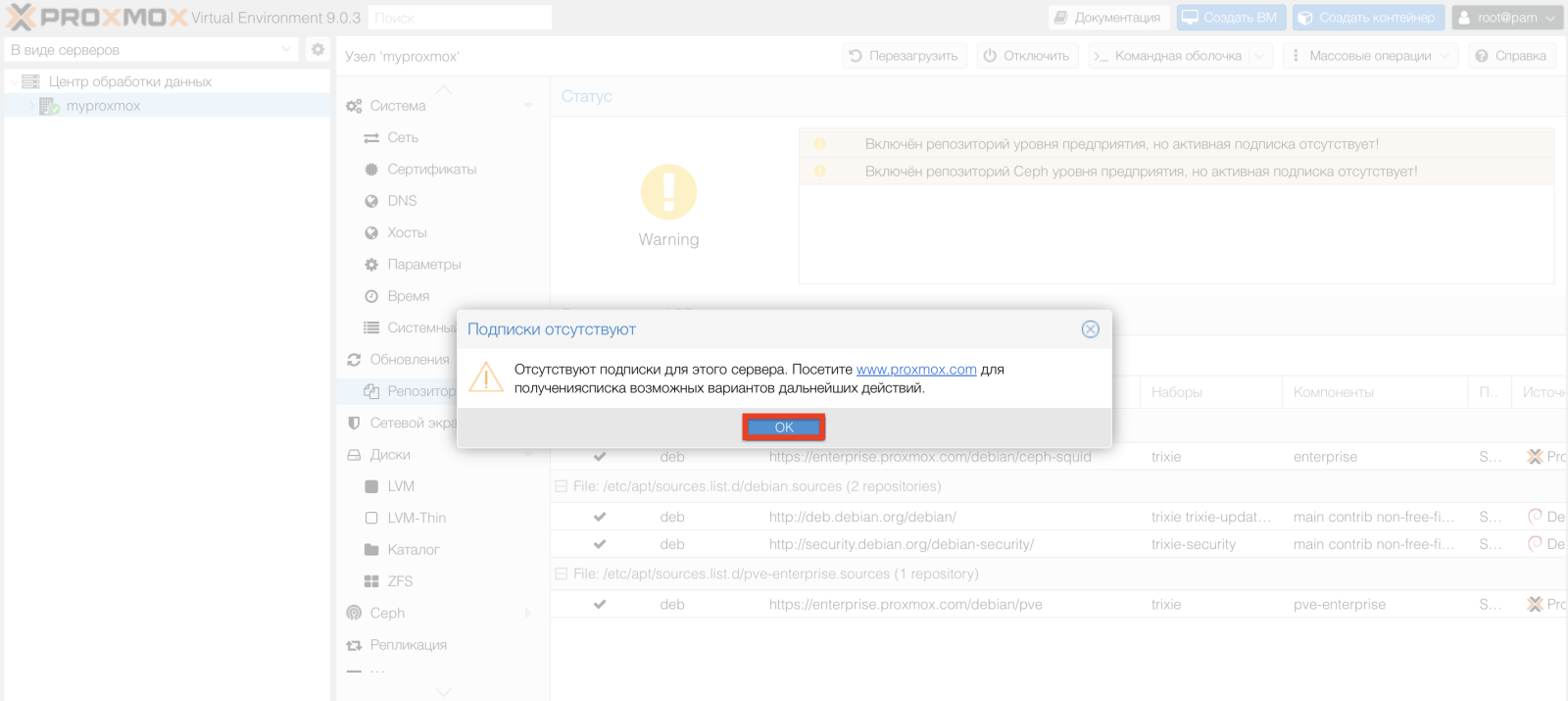The height and width of the screenshot is (701, 1568).
Task: Click the Репликация icon in the menu
Action: 354,645
